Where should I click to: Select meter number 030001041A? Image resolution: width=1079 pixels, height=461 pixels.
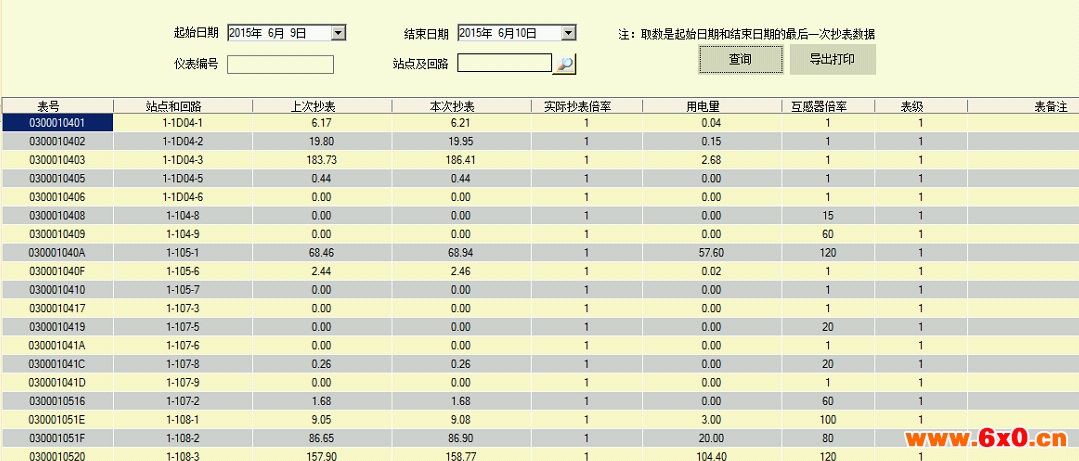point(57,345)
